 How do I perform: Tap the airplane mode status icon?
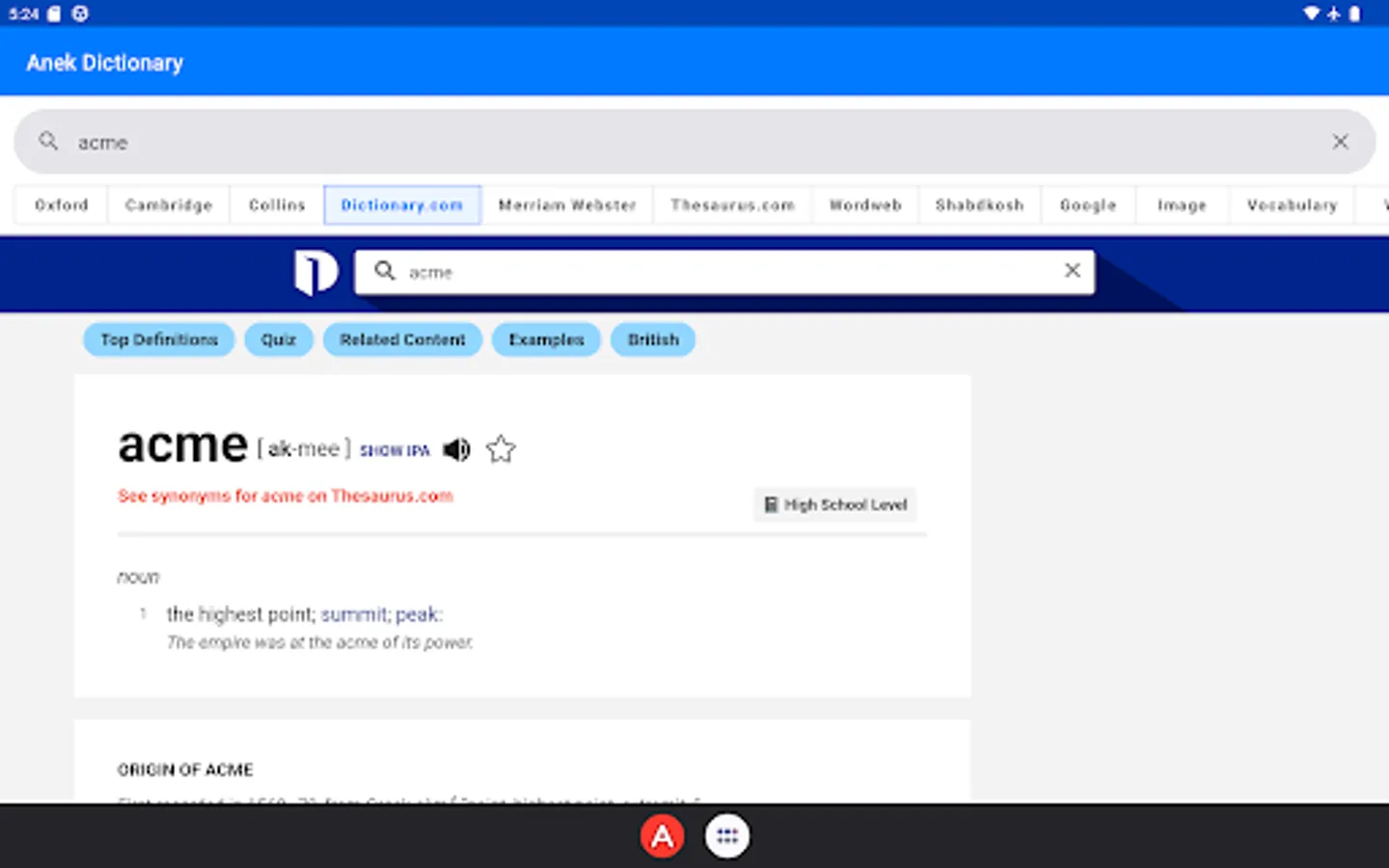click(x=1334, y=14)
